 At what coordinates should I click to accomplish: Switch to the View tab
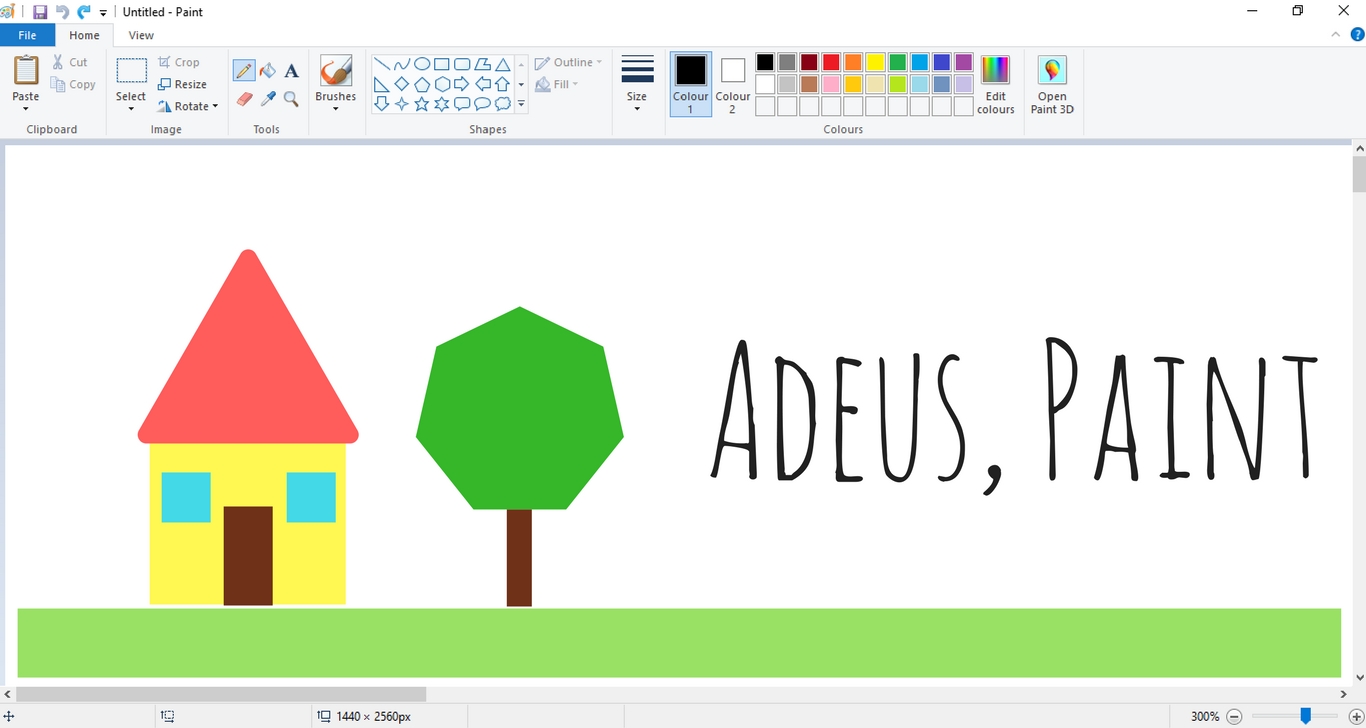[x=141, y=35]
